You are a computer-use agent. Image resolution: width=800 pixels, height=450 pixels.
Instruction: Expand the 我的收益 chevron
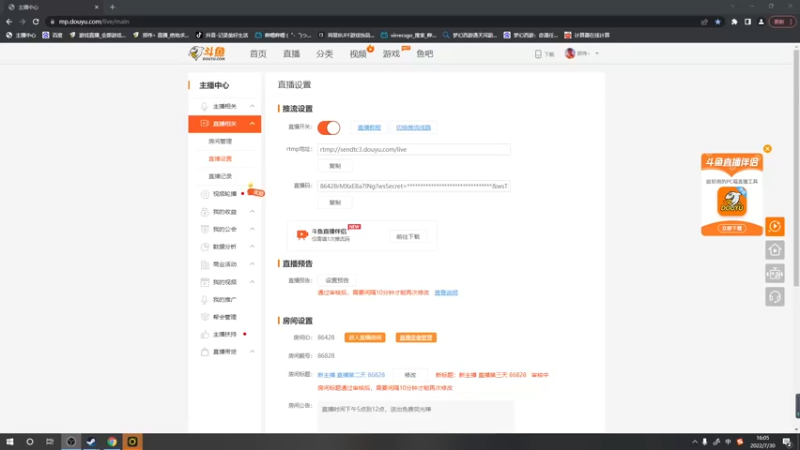pyautogui.click(x=252, y=212)
